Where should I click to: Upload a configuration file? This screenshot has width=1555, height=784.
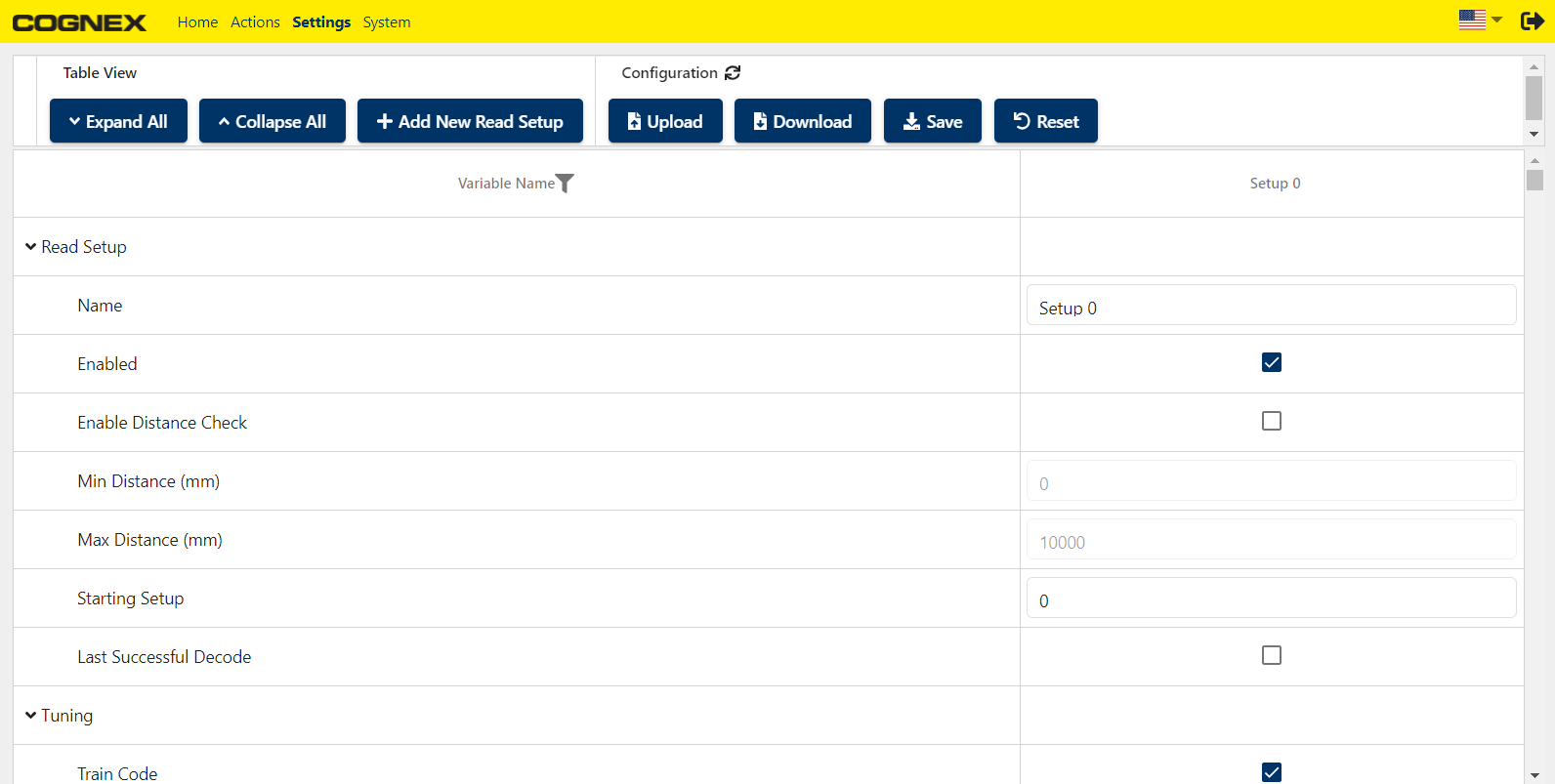(665, 121)
